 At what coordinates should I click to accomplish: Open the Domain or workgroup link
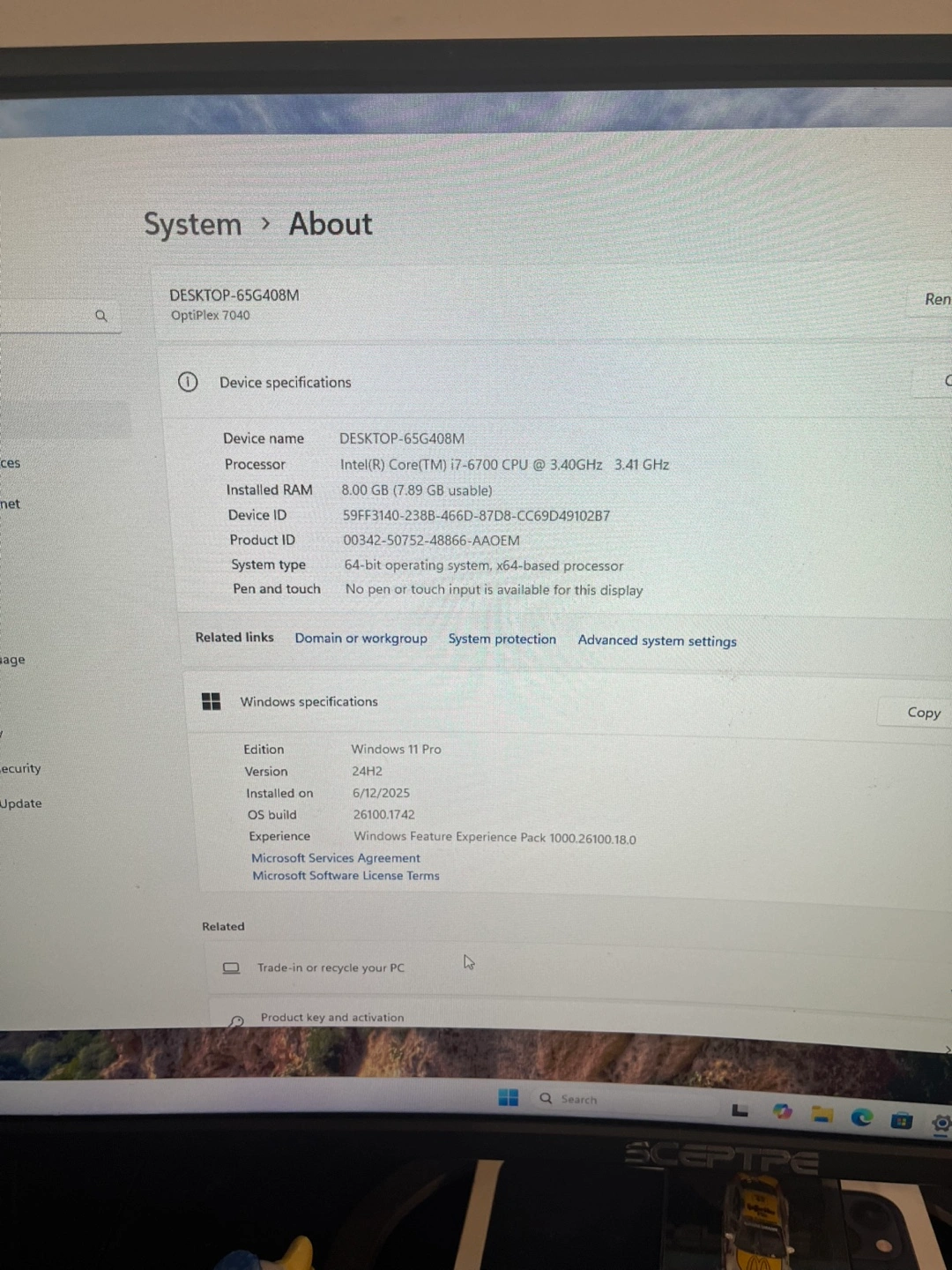pyautogui.click(x=361, y=638)
